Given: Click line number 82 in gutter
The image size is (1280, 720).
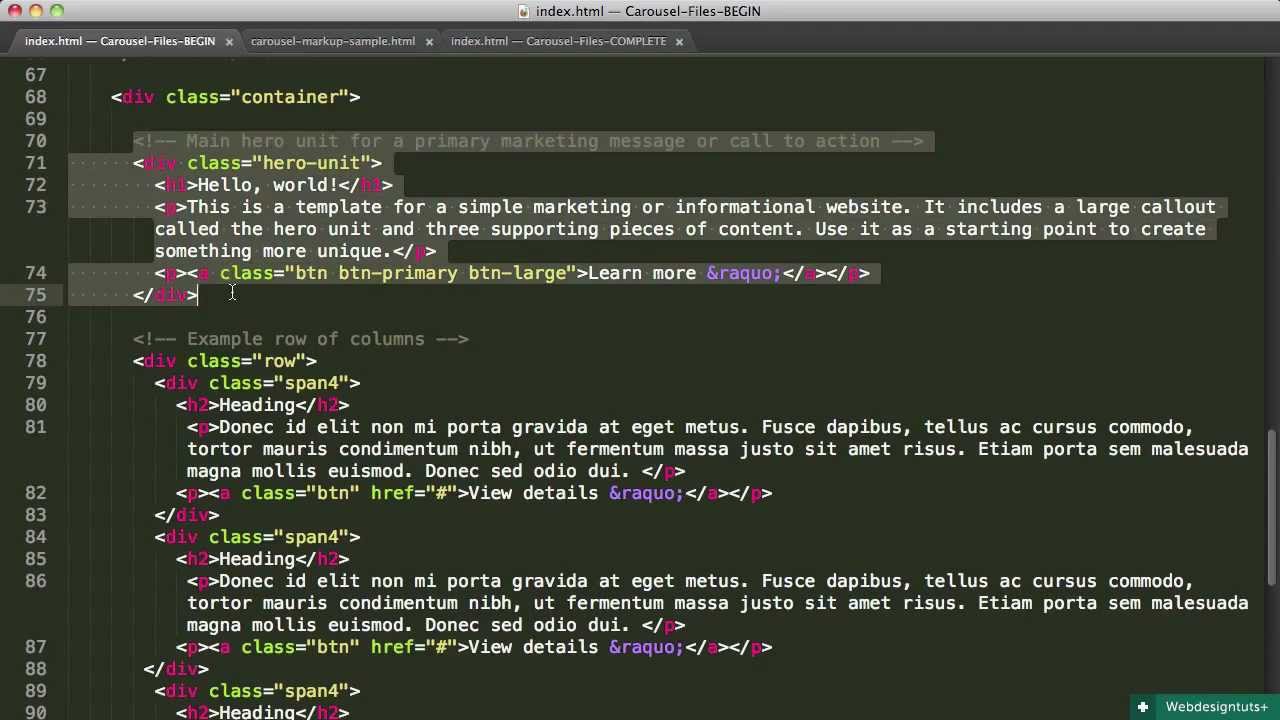Looking at the screenshot, I should click(36, 493).
